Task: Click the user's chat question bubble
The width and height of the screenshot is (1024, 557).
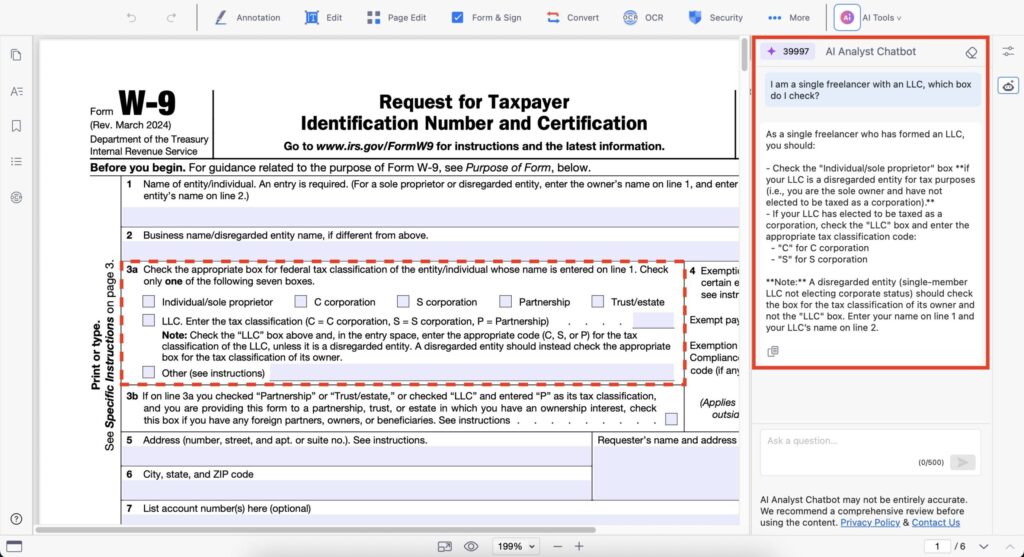Action: tap(872, 90)
